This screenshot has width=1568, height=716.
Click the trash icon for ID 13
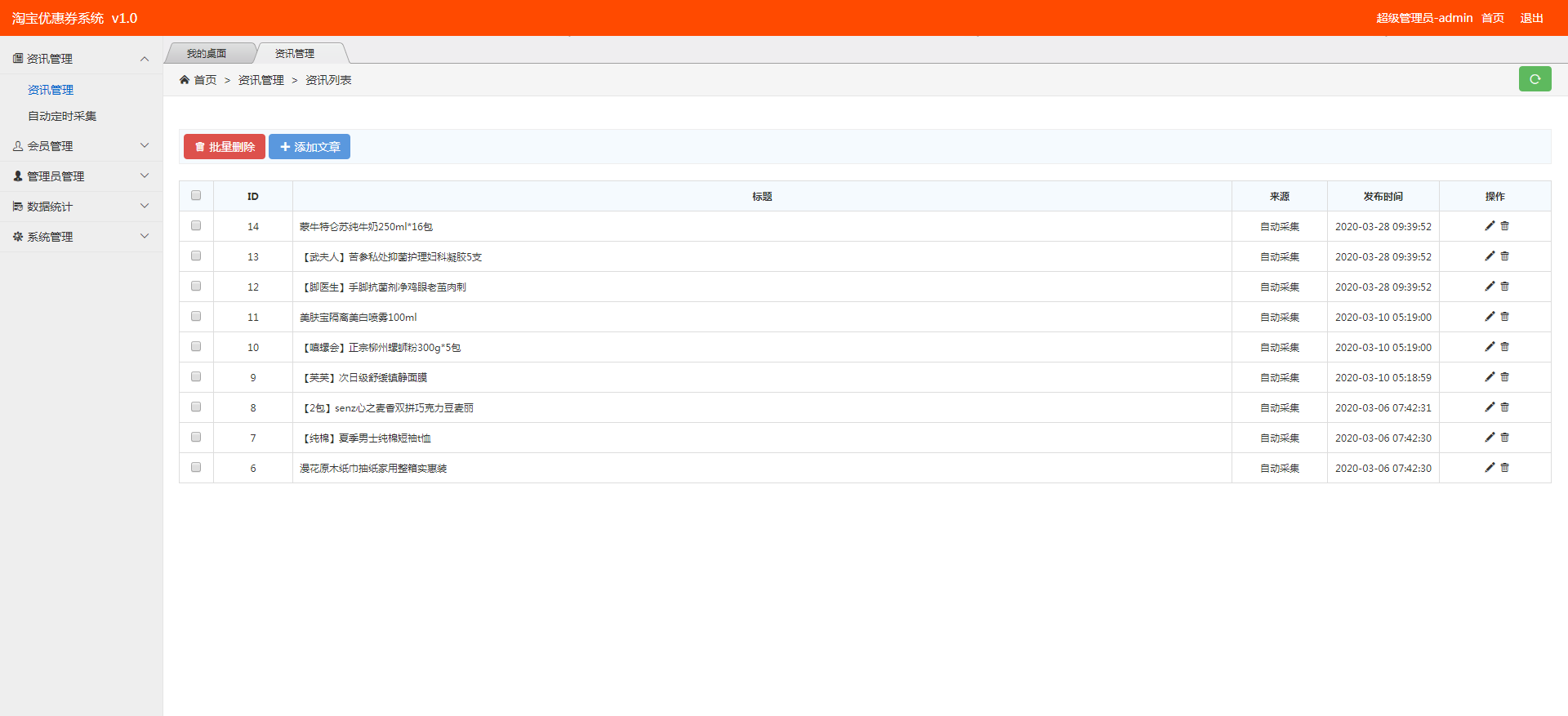(x=1504, y=256)
